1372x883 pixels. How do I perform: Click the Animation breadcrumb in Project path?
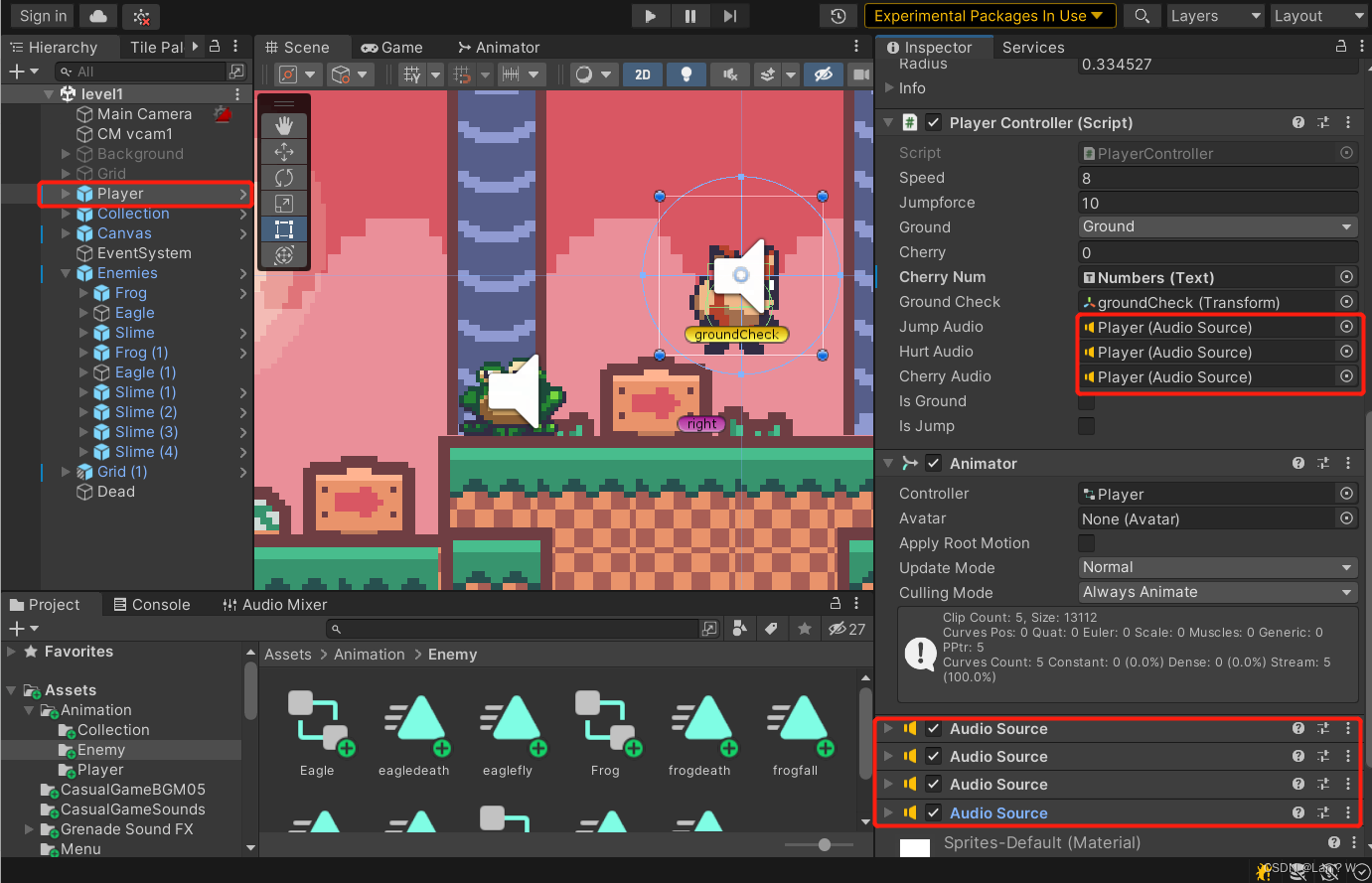(370, 654)
